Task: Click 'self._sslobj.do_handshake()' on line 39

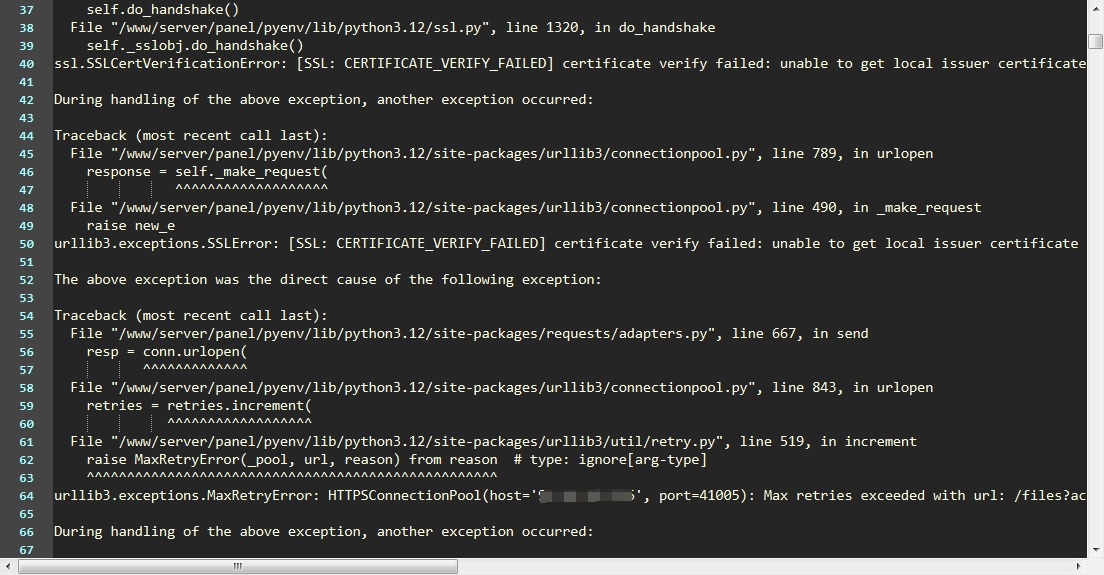Action: click(x=195, y=46)
